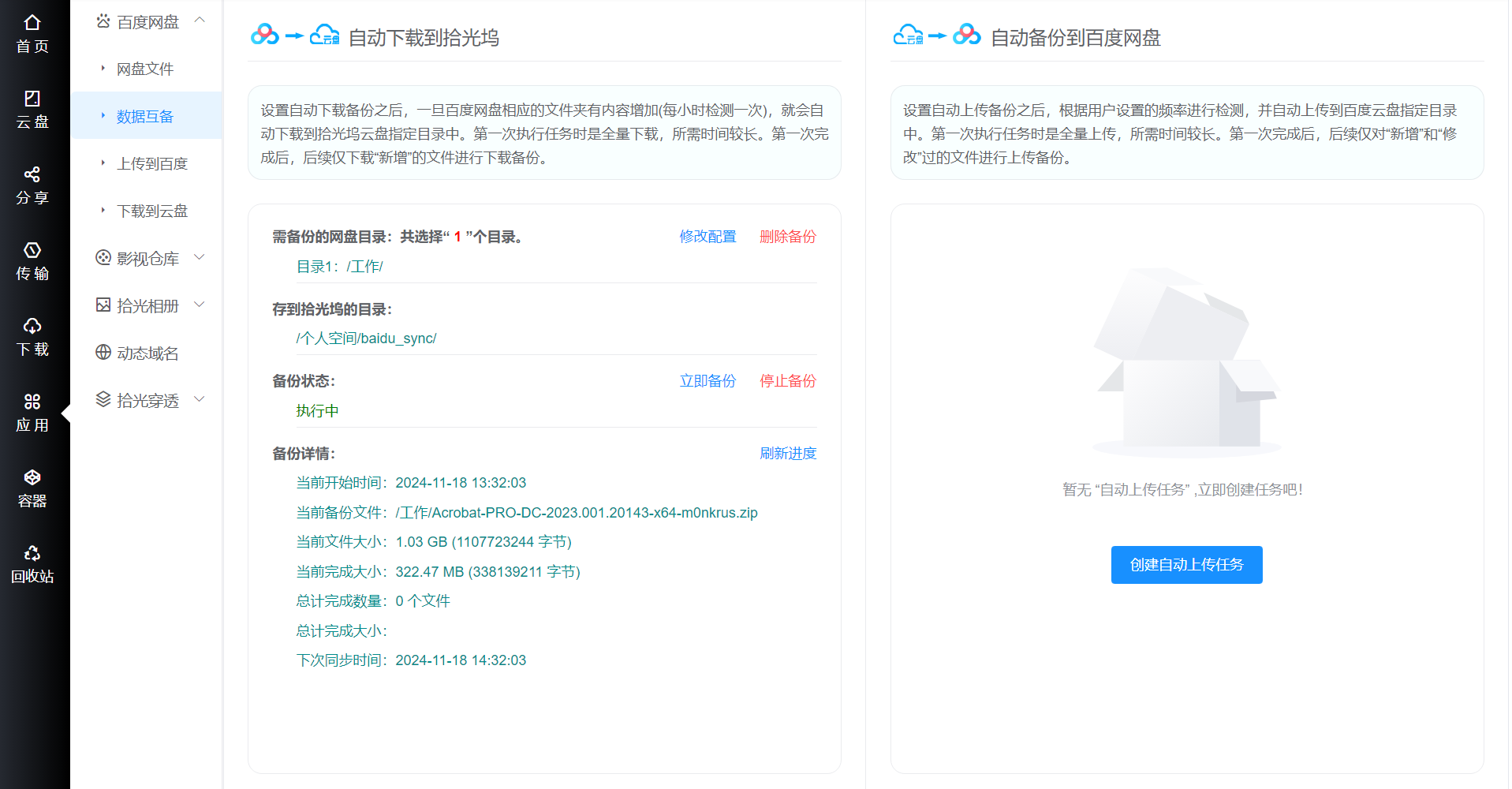Collapse the 百度网盘 menu chevron

point(200,21)
